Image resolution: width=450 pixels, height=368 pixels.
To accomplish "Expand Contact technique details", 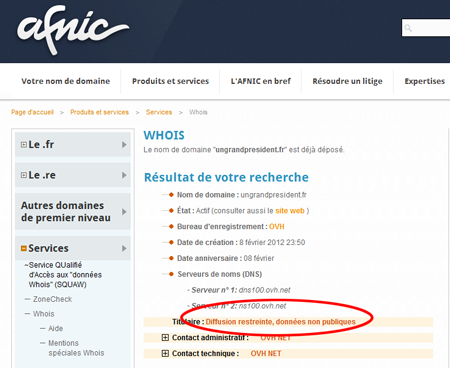I will click(165, 353).
